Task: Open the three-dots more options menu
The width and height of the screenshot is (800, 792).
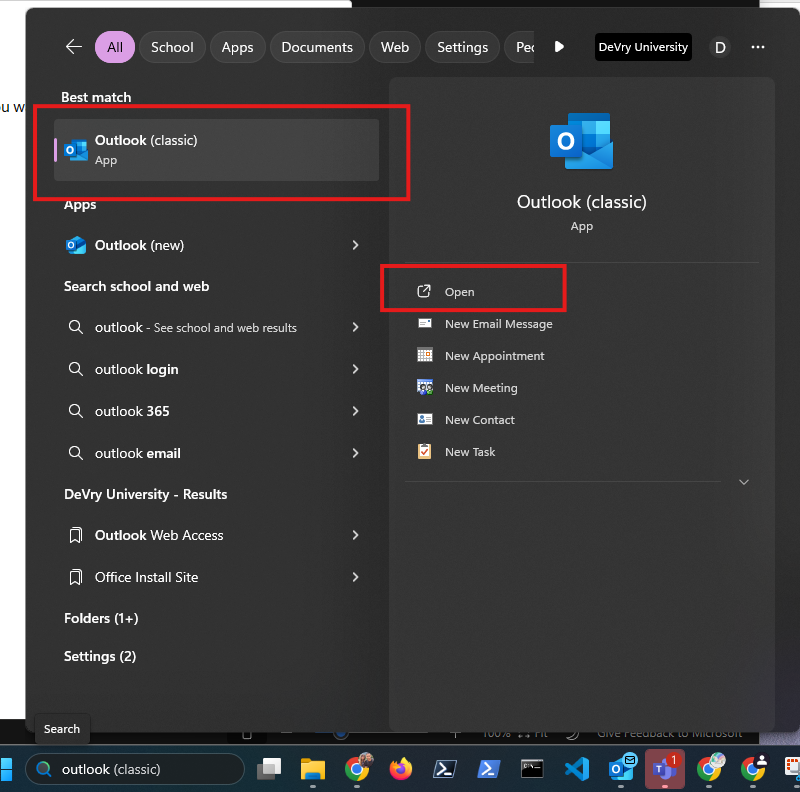Action: click(x=757, y=47)
